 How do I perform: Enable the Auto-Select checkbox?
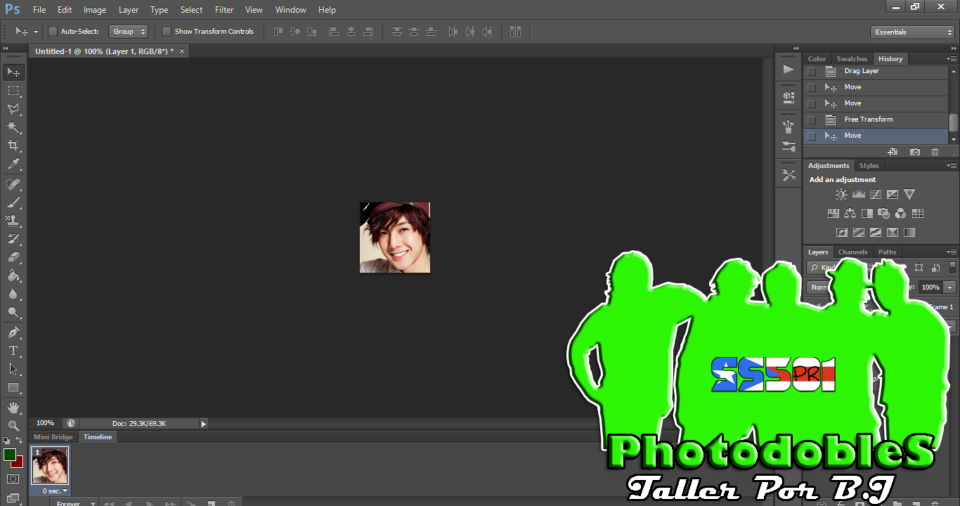(x=53, y=31)
